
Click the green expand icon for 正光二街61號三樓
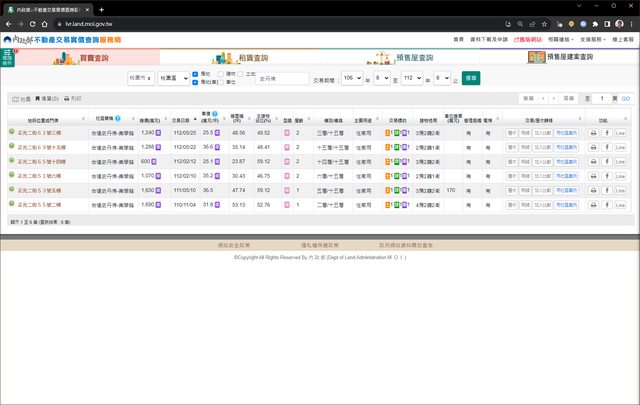12,132
